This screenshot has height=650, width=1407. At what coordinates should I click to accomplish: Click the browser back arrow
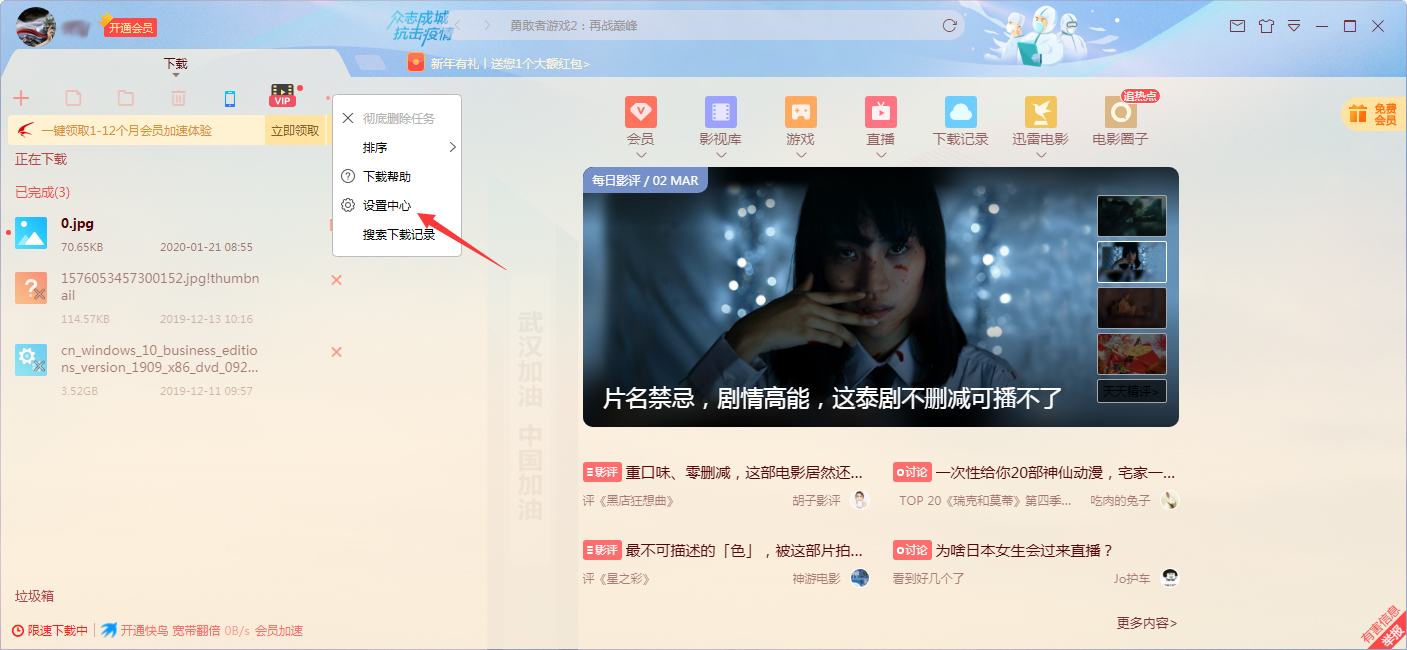pos(457,25)
